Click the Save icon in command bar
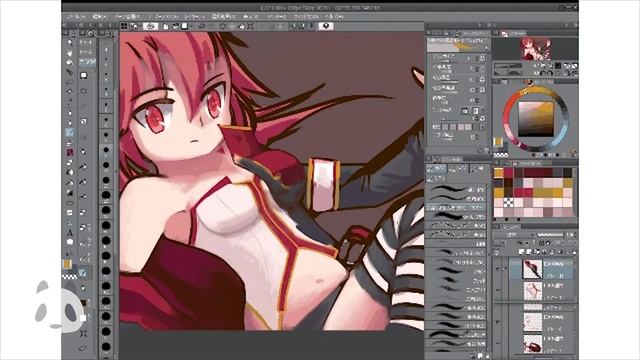 coord(185,26)
